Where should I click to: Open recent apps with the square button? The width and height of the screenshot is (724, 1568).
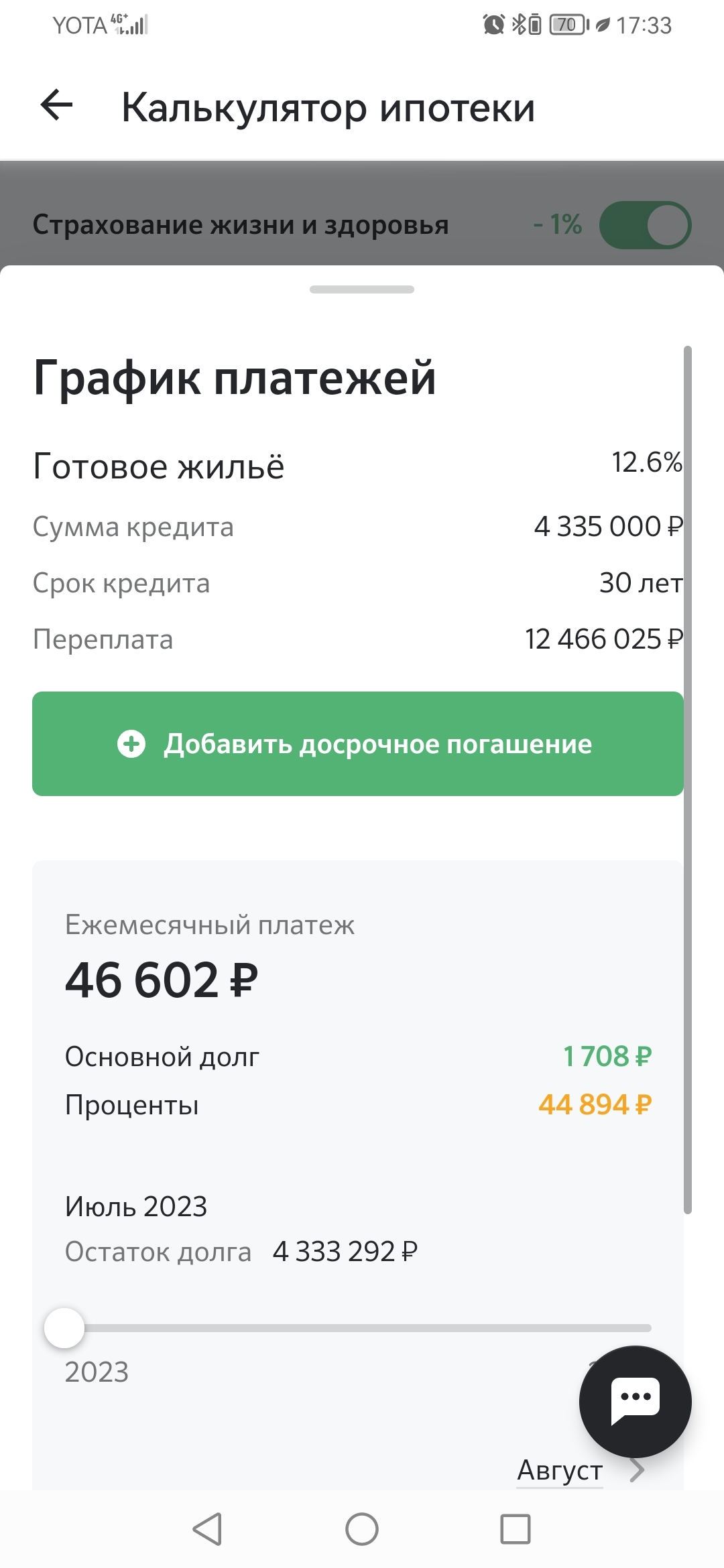(515, 1529)
